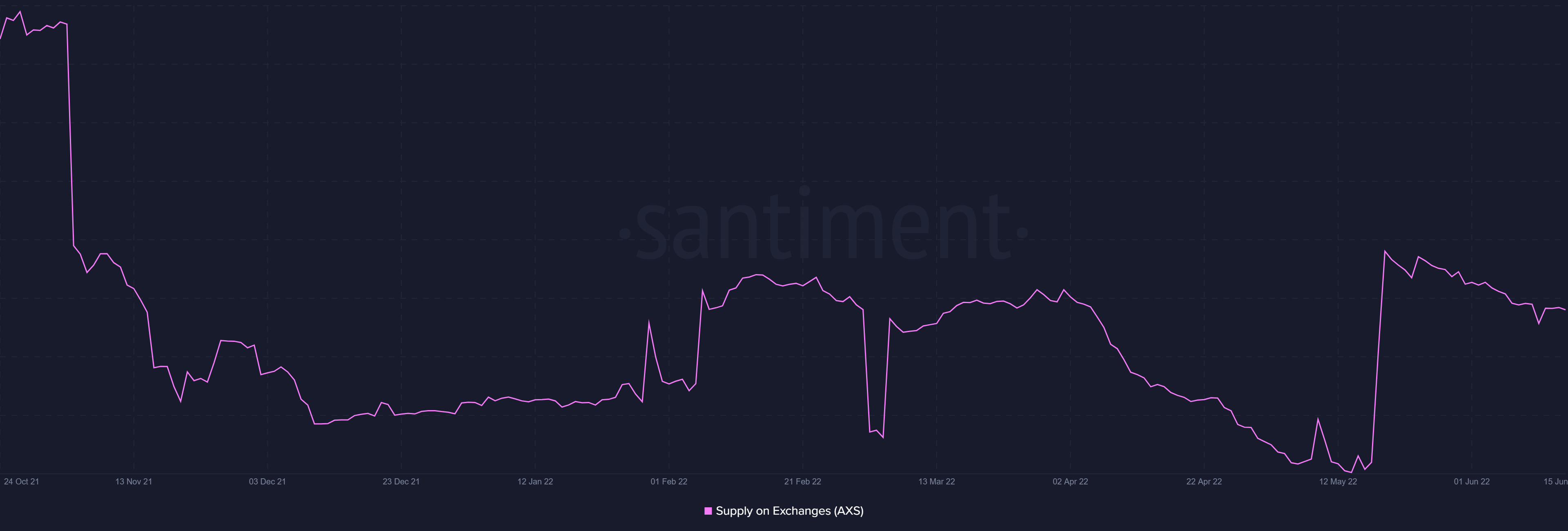The width and height of the screenshot is (1568, 531).
Task: Click the Supply on Exchanges (AXS) legend label
Action: [789, 511]
